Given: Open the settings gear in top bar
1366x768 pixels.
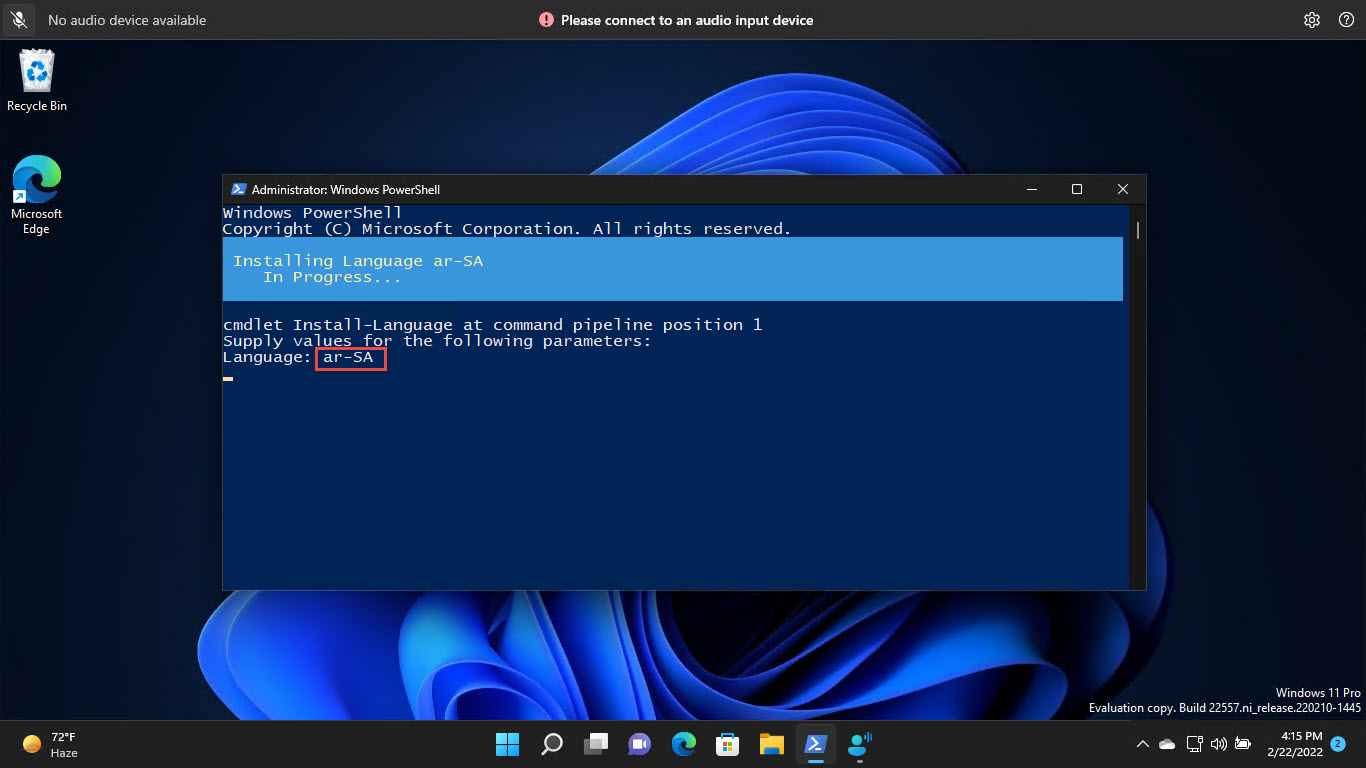Looking at the screenshot, I should pyautogui.click(x=1312, y=20).
